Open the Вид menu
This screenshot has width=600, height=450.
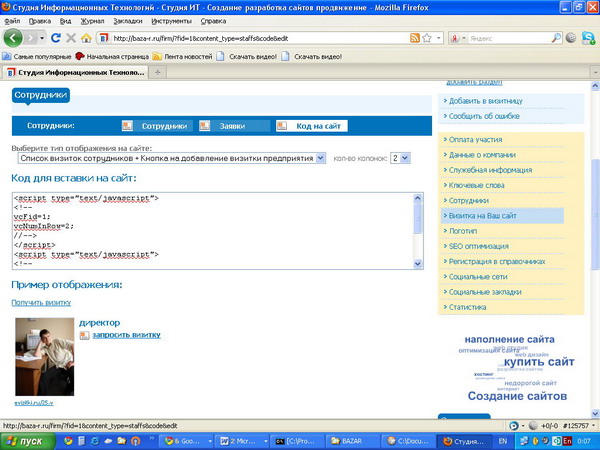pyautogui.click(x=65, y=21)
